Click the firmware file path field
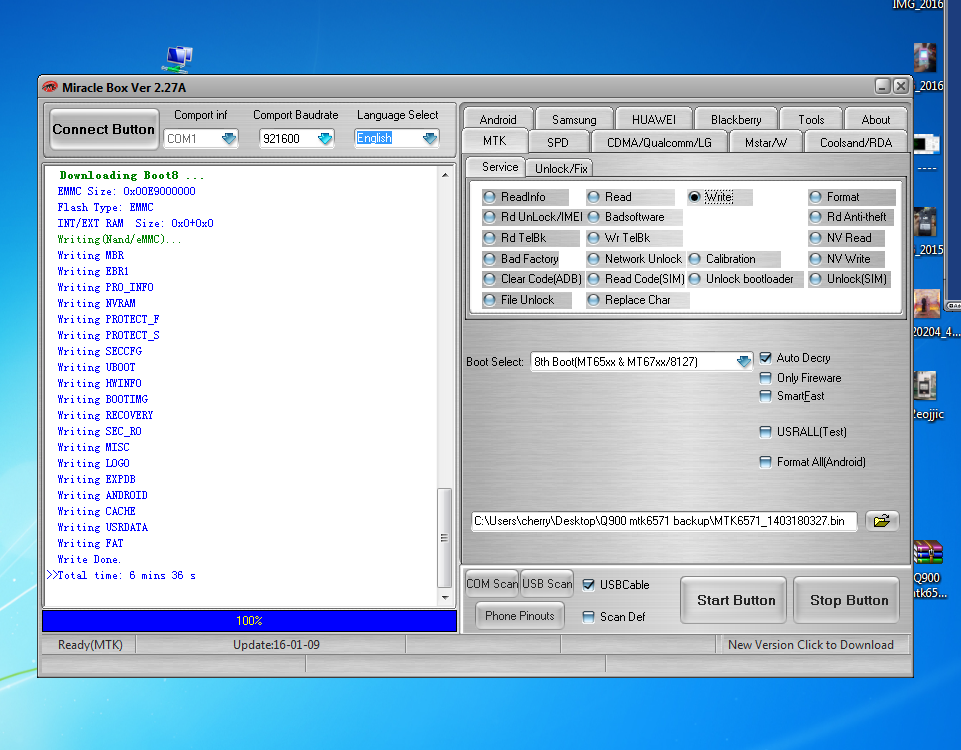 [x=664, y=521]
